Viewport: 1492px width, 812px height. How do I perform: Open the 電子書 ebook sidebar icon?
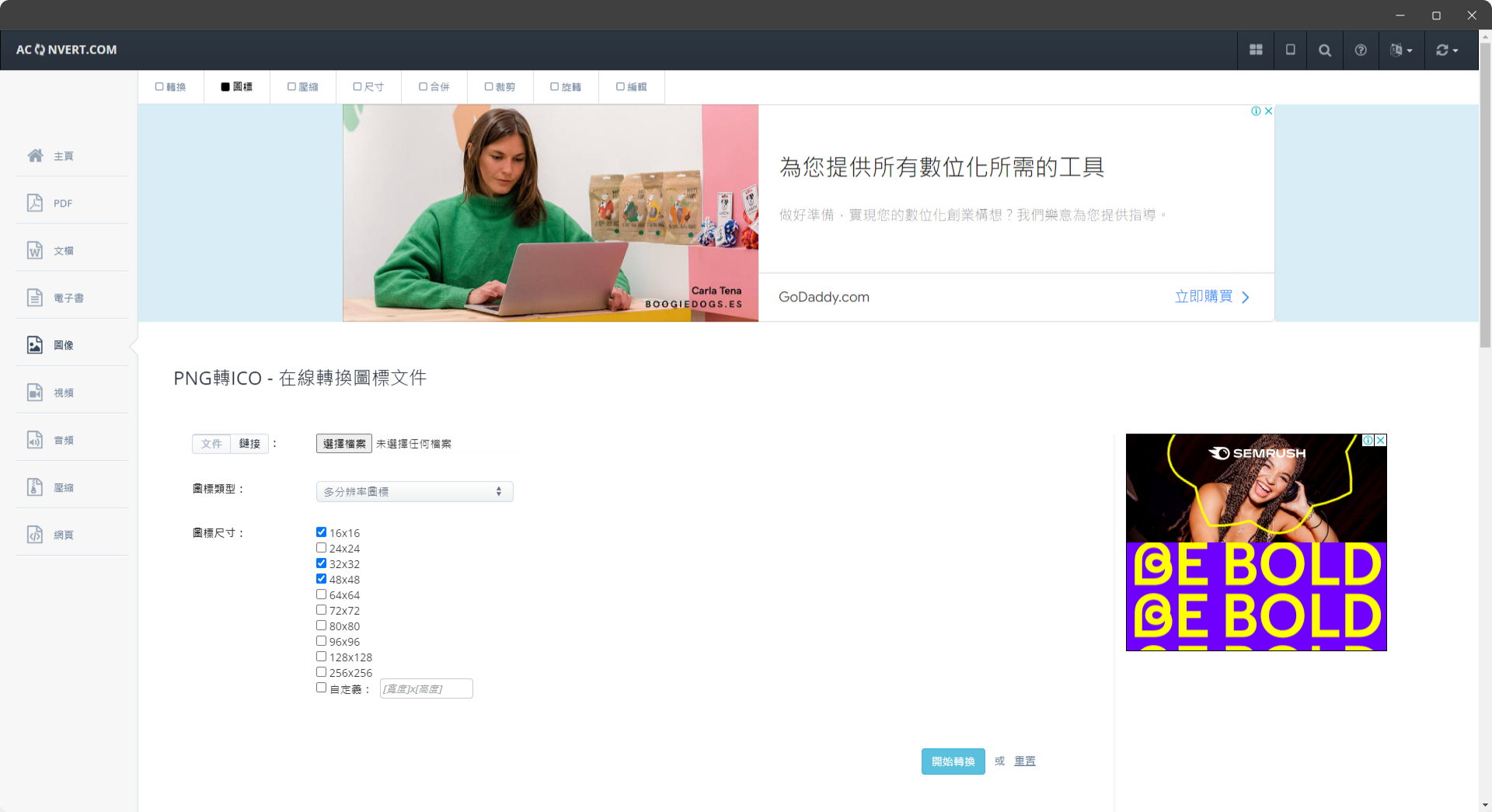(35, 298)
